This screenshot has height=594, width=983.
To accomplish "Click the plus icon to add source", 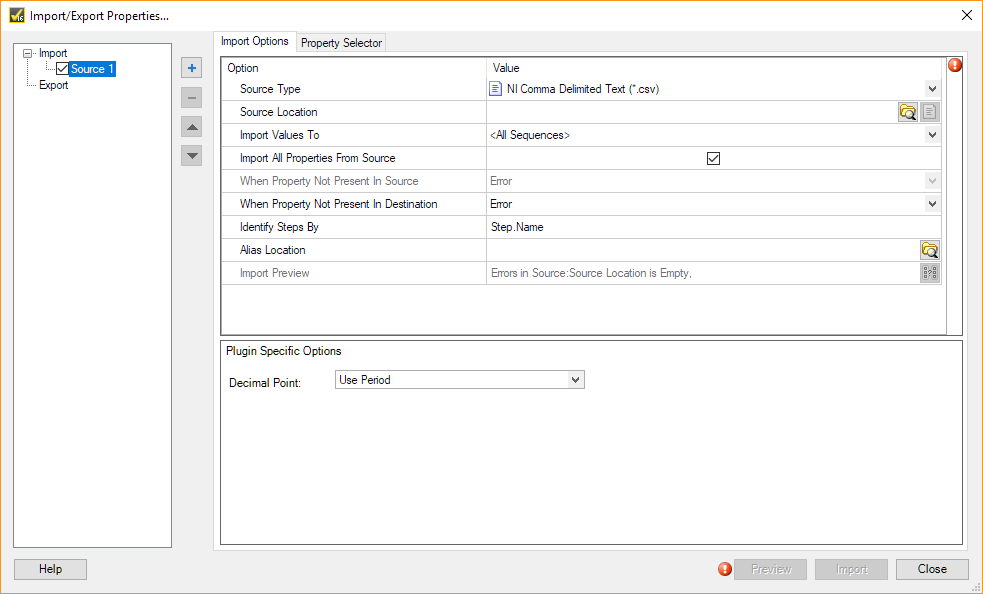I will point(192,68).
